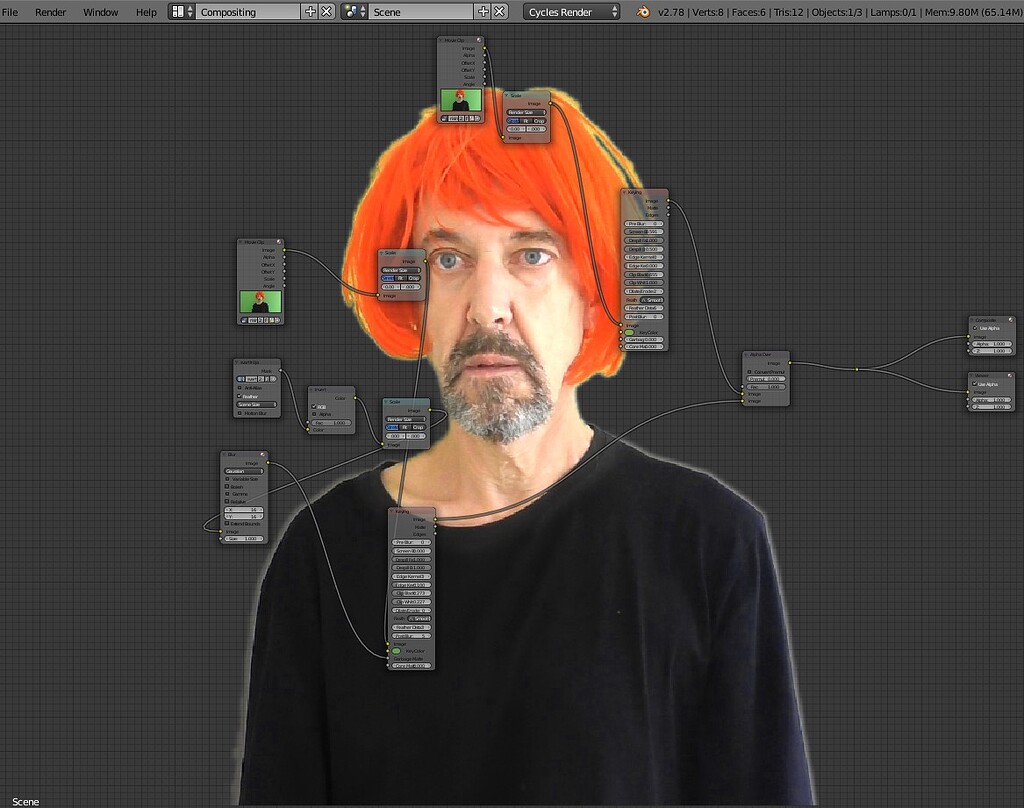Click Image input socket of Viewer node

click(x=969, y=392)
